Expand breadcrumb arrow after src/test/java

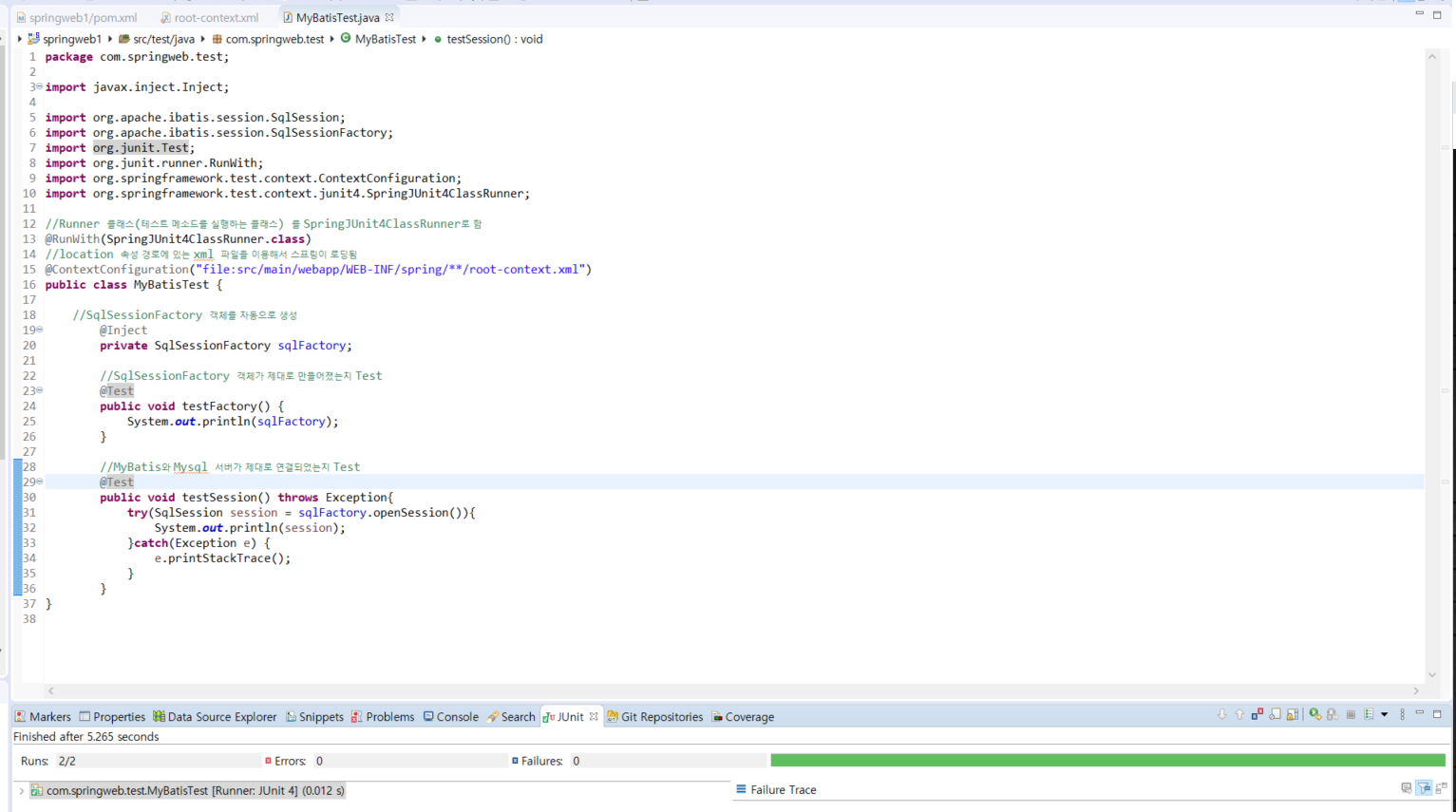click(x=203, y=39)
